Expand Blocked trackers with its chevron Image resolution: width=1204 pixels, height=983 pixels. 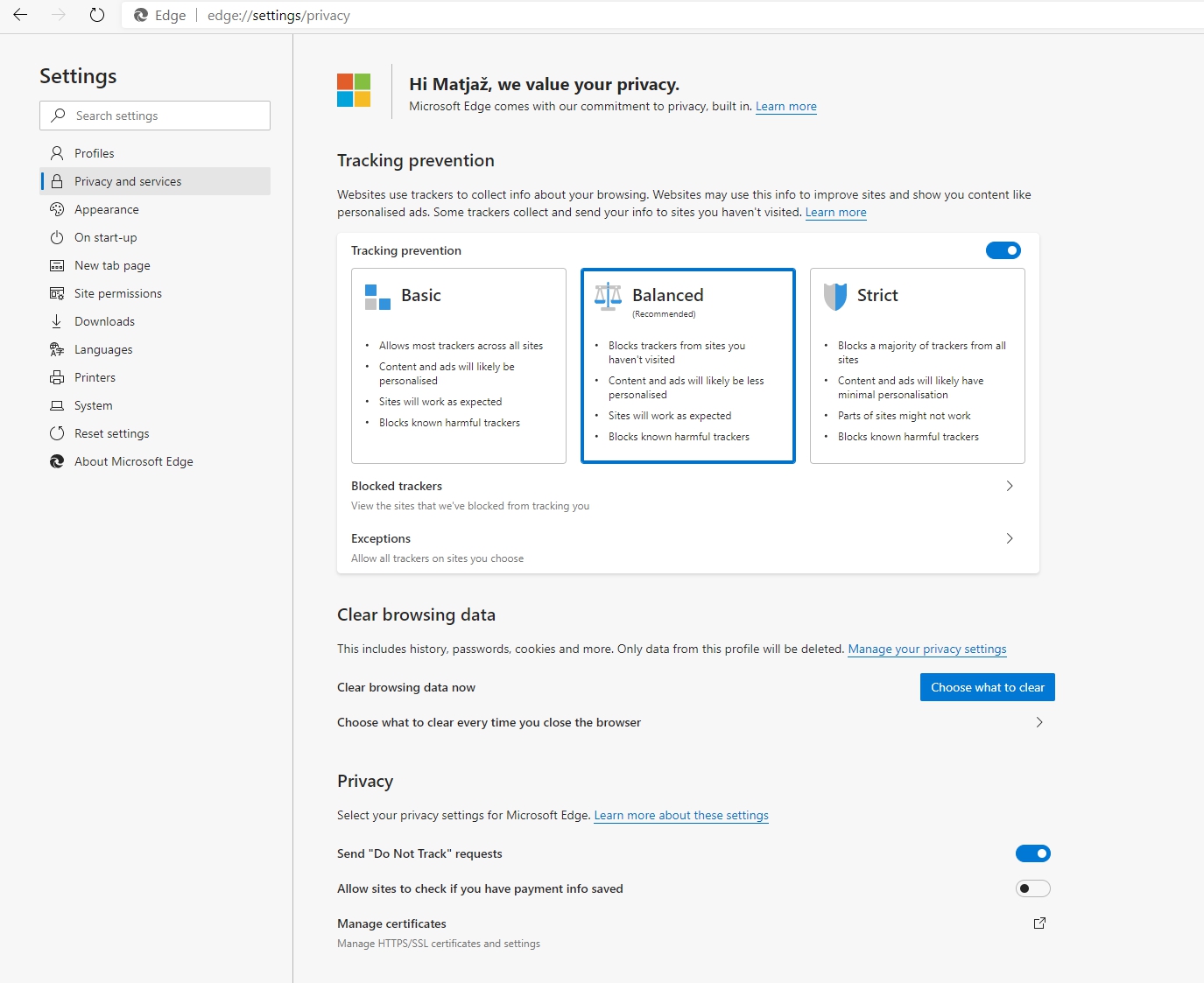[x=1010, y=486]
